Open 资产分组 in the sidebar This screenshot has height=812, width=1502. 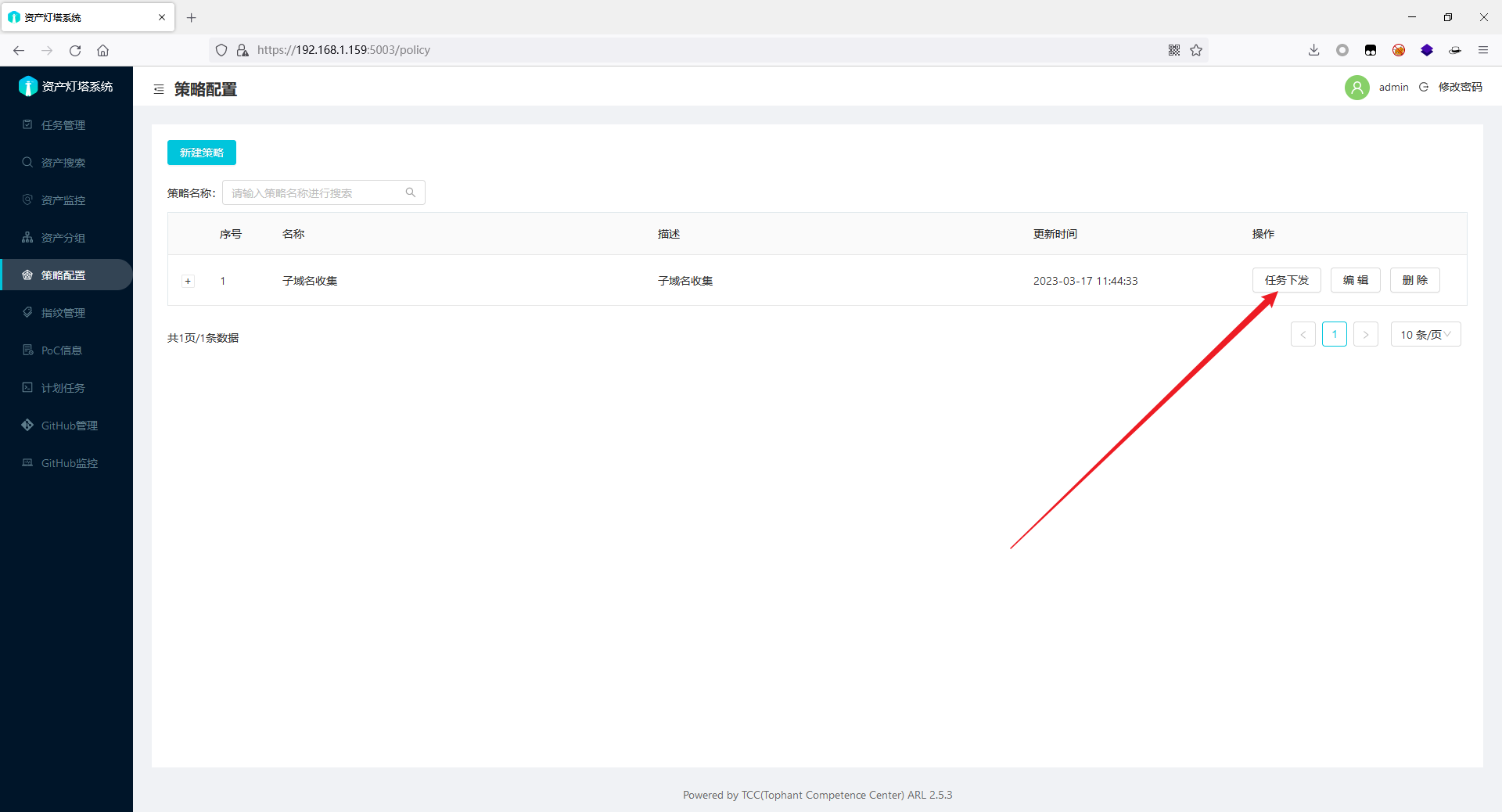(66, 238)
